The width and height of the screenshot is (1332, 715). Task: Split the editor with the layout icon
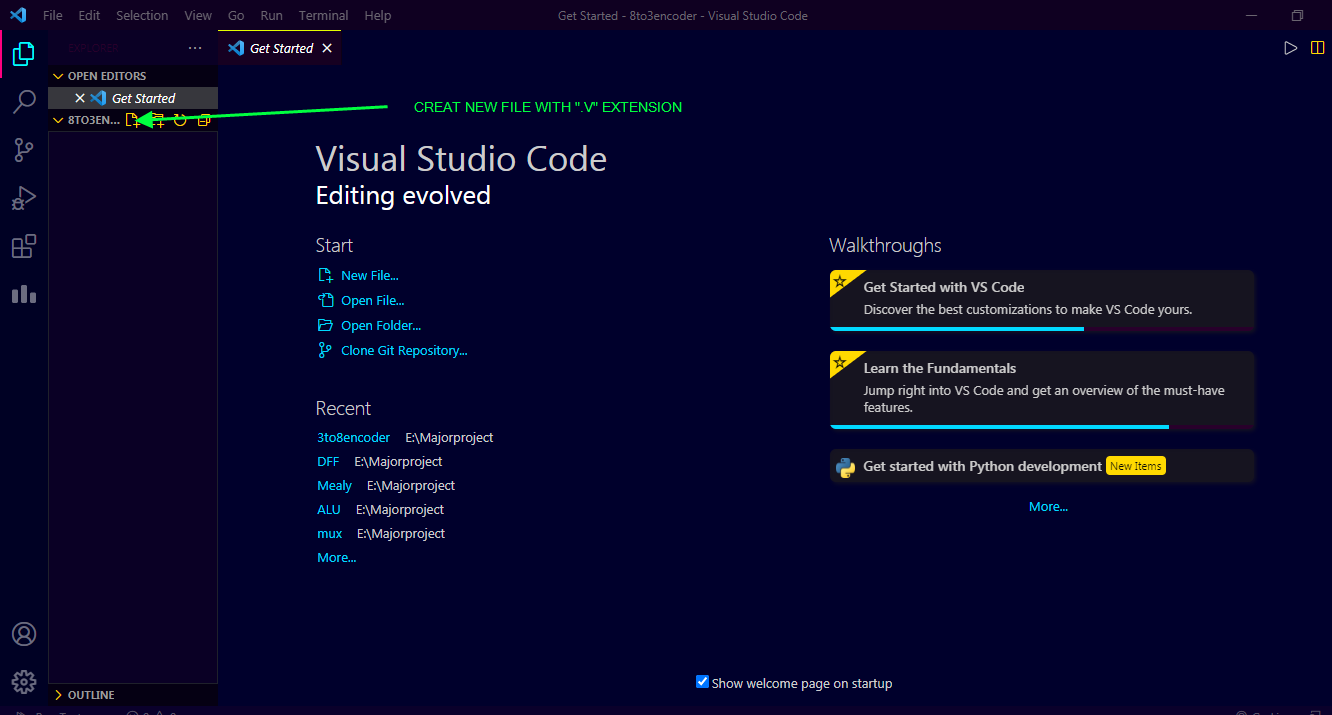1317,48
